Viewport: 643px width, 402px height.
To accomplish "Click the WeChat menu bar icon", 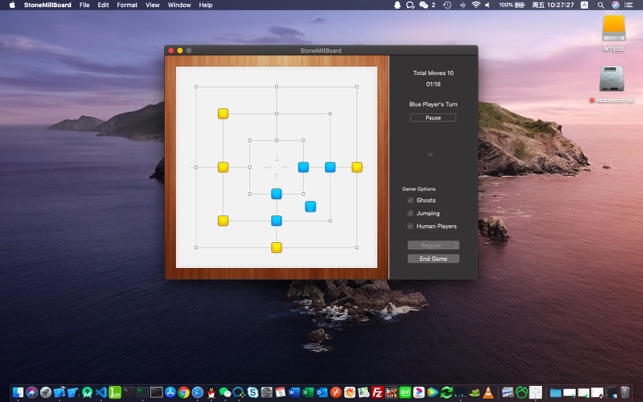I will pyautogui.click(x=424, y=5).
